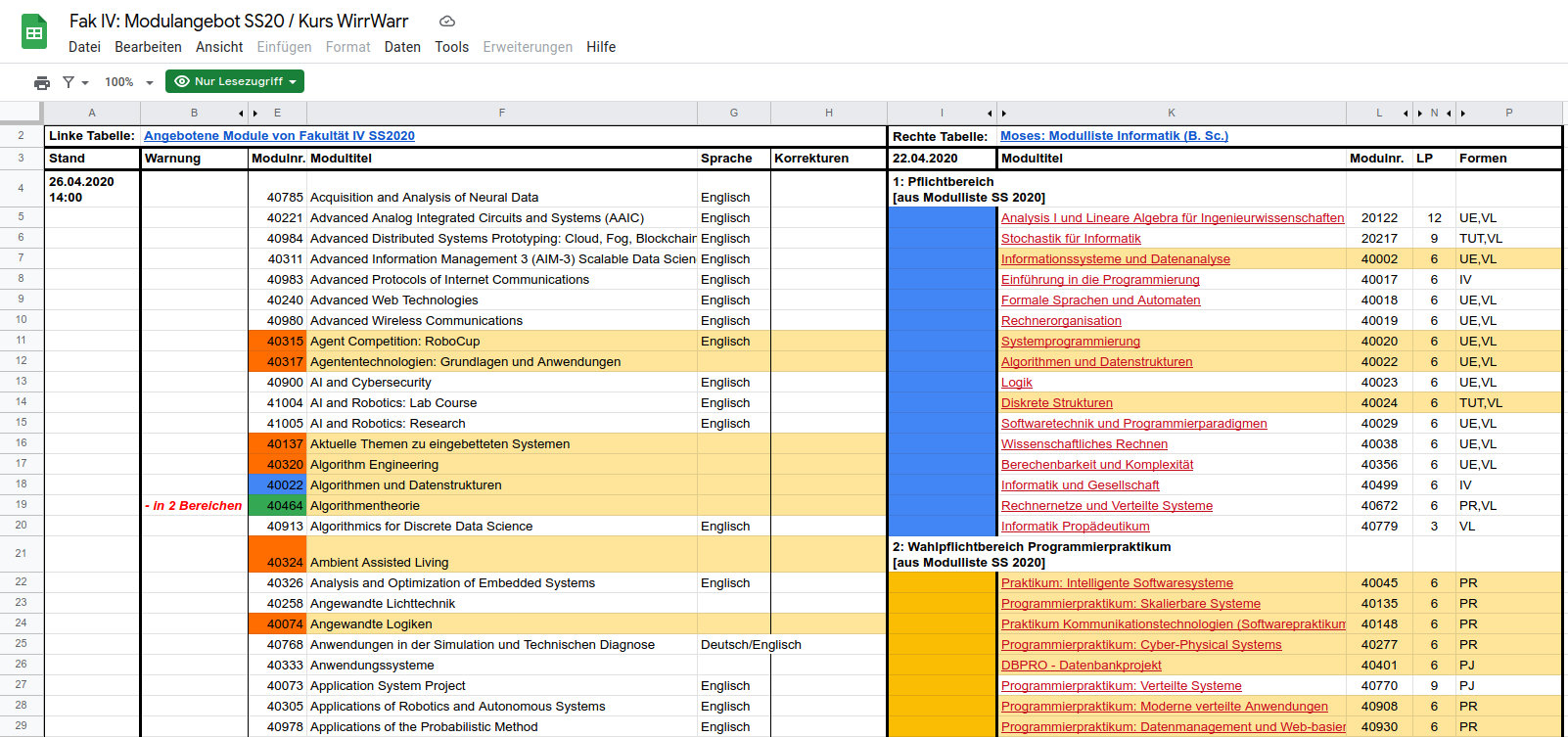Select green highlighted cell 40464

pyautogui.click(x=278, y=506)
